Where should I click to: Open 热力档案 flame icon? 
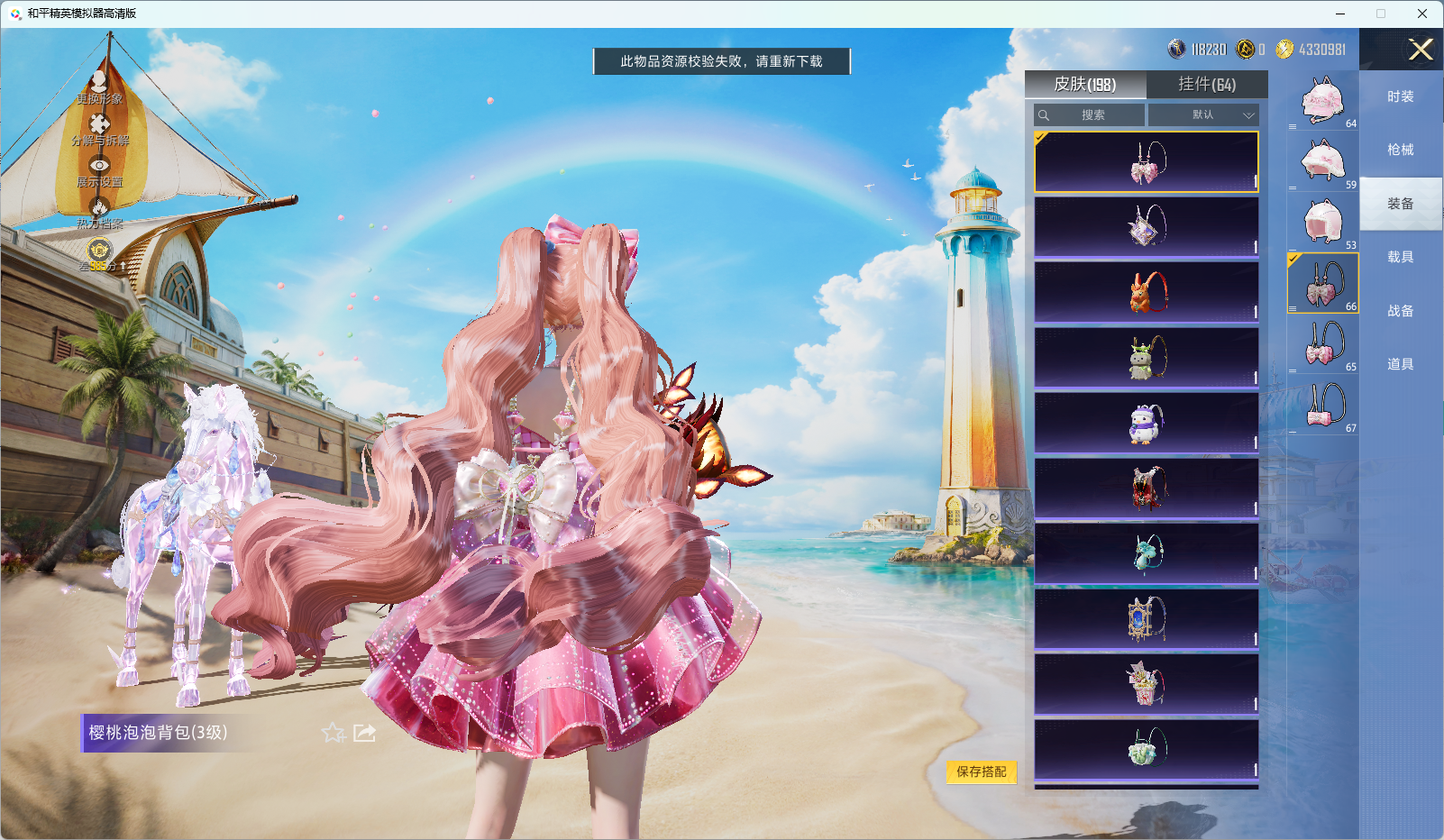(x=99, y=206)
